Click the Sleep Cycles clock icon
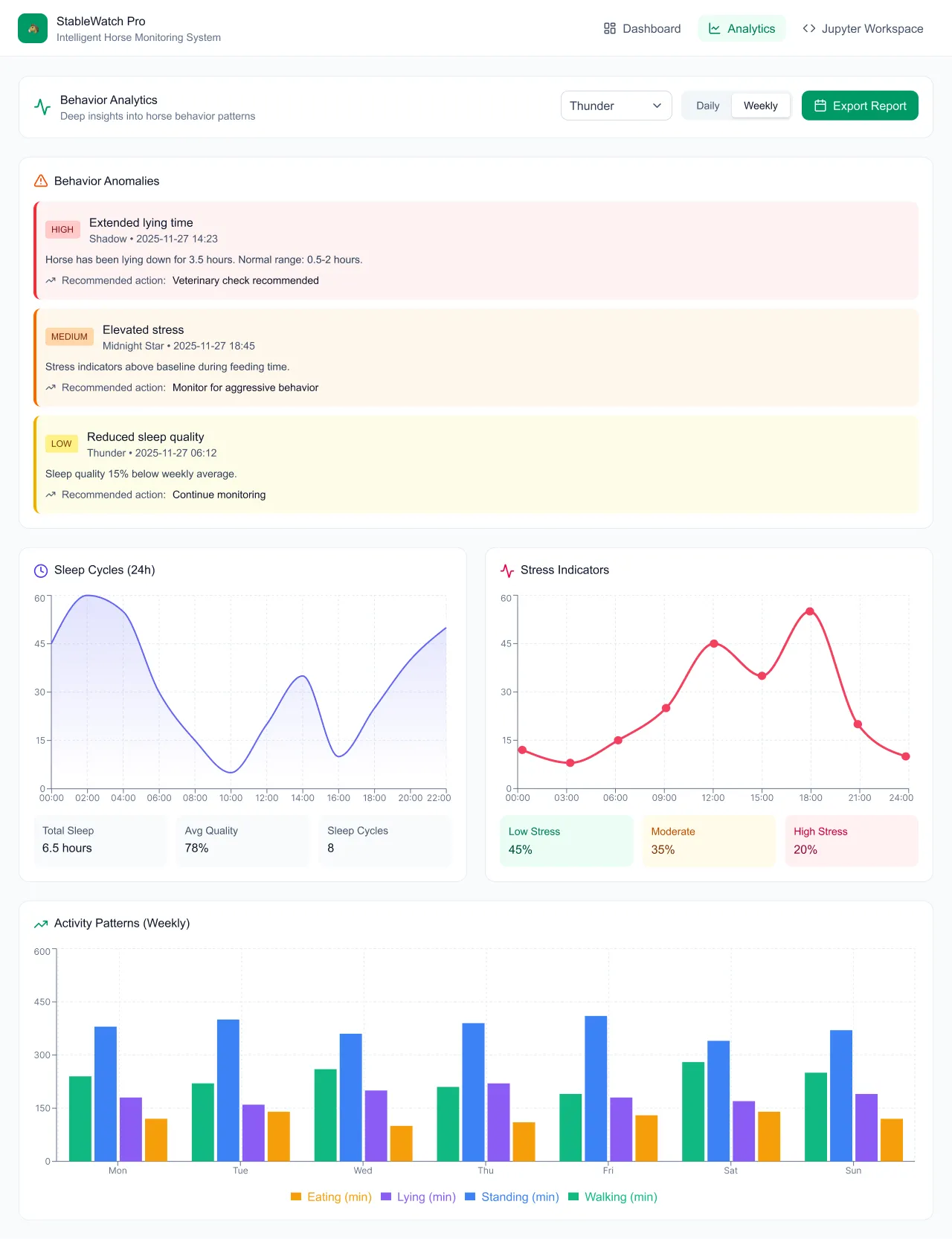 point(41,570)
